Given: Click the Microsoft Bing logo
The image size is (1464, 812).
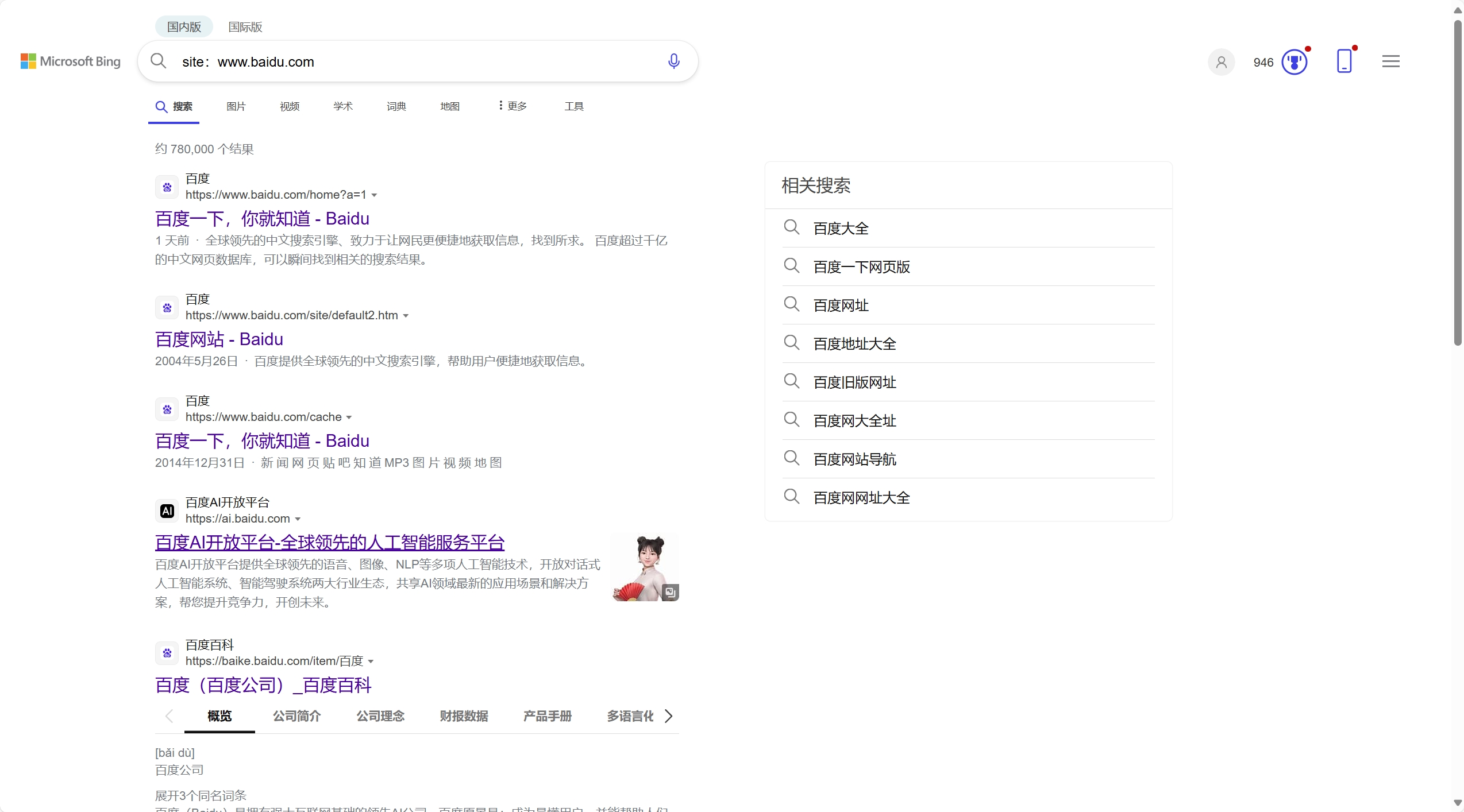Looking at the screenshot, I should [x=71, y=61].
